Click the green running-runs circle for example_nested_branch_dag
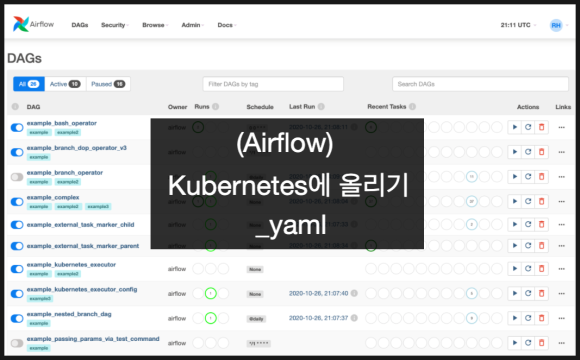The image size is (580, 360). [210, 318]
